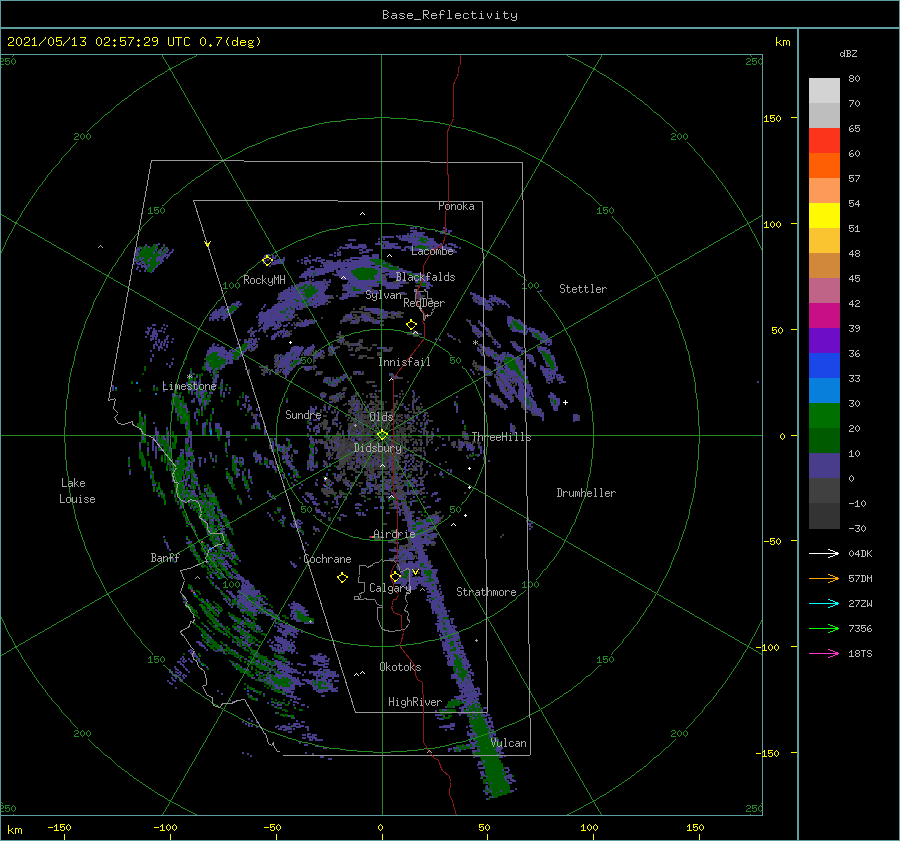
Task: Click the Airdrie city label
Action: (x=394, y=534)
